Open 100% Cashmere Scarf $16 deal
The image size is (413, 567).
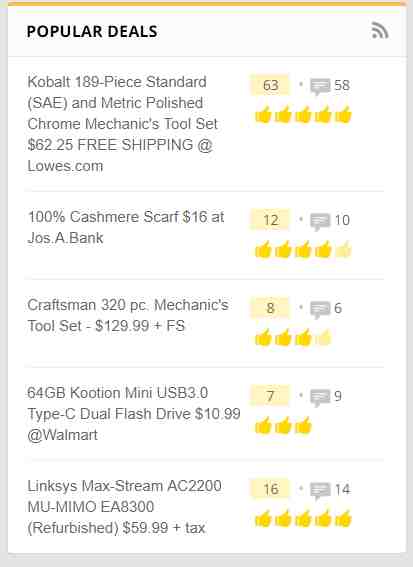126,227
